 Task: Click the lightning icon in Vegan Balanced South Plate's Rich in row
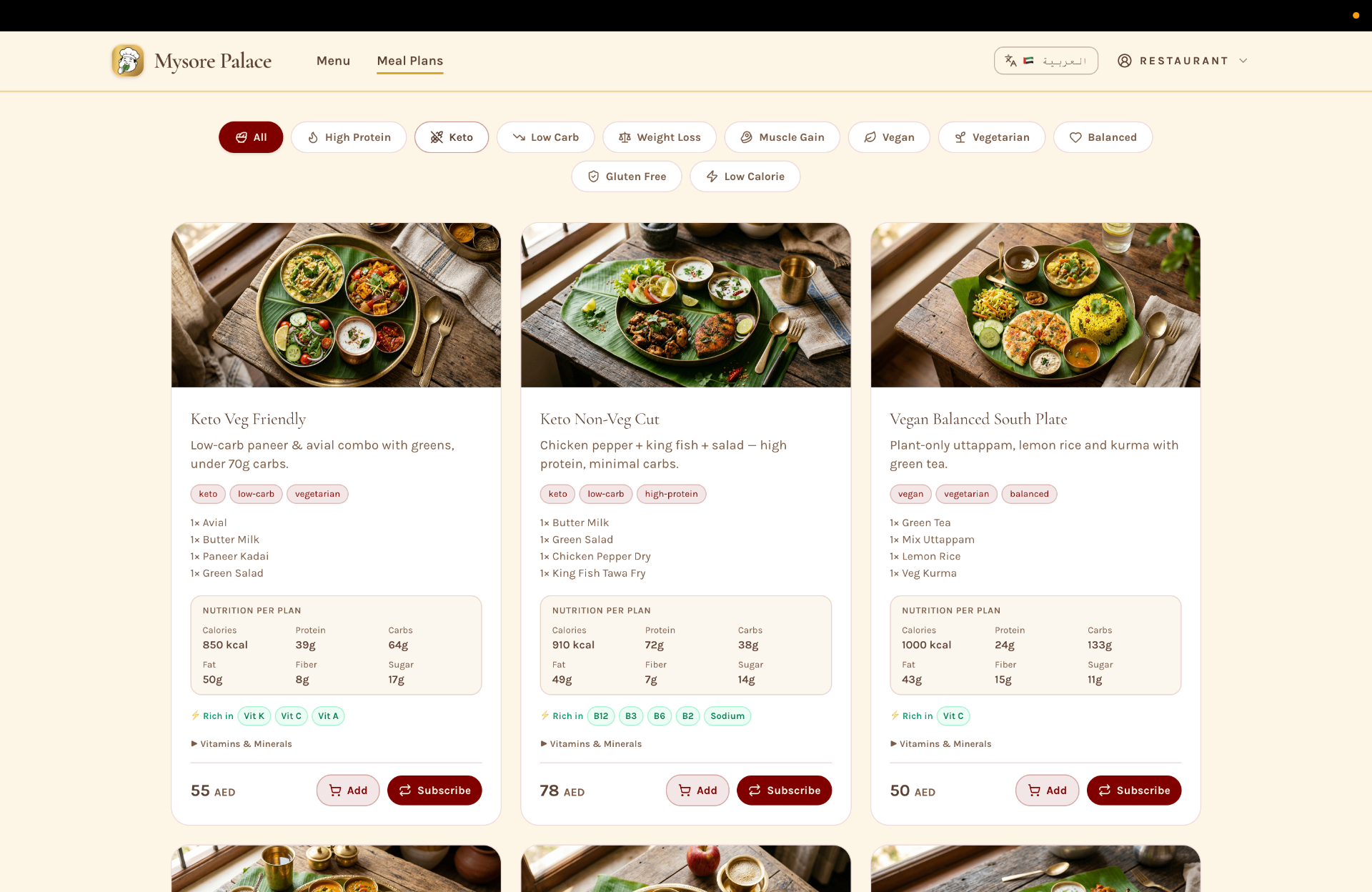point(895,715)
